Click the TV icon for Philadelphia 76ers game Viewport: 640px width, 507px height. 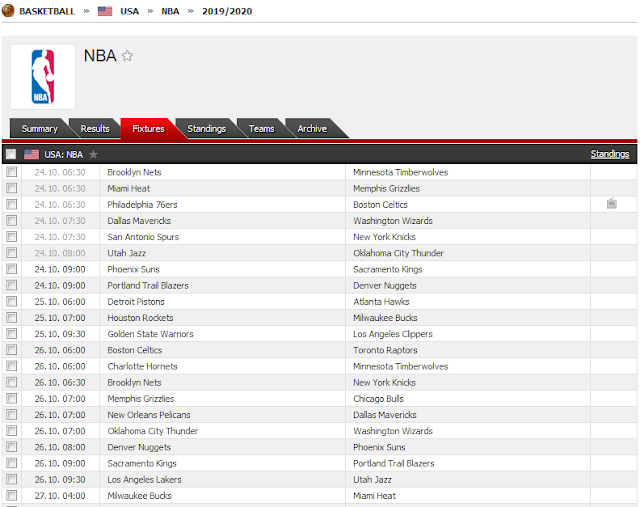tap(611, 203)
